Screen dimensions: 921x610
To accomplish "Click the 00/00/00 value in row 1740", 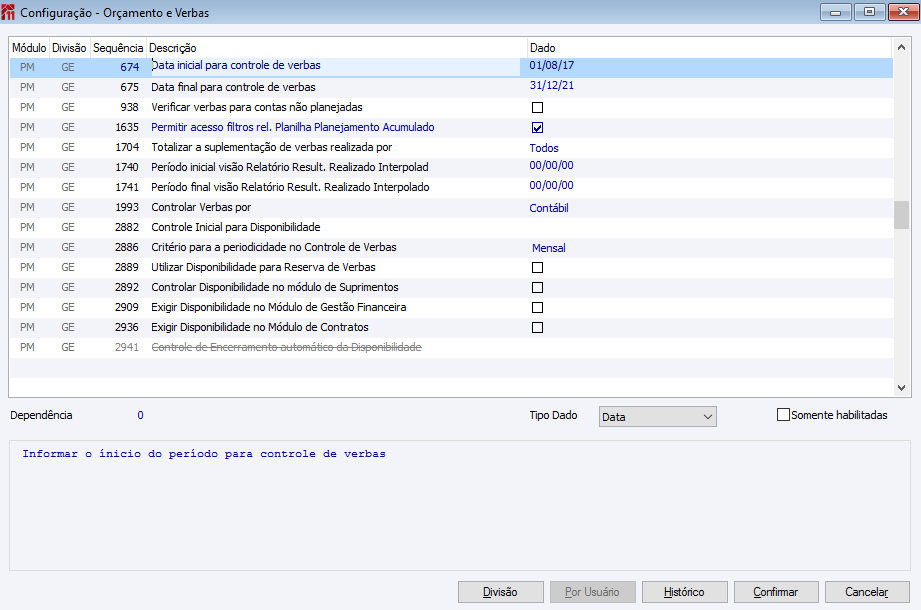I will 551,166.
